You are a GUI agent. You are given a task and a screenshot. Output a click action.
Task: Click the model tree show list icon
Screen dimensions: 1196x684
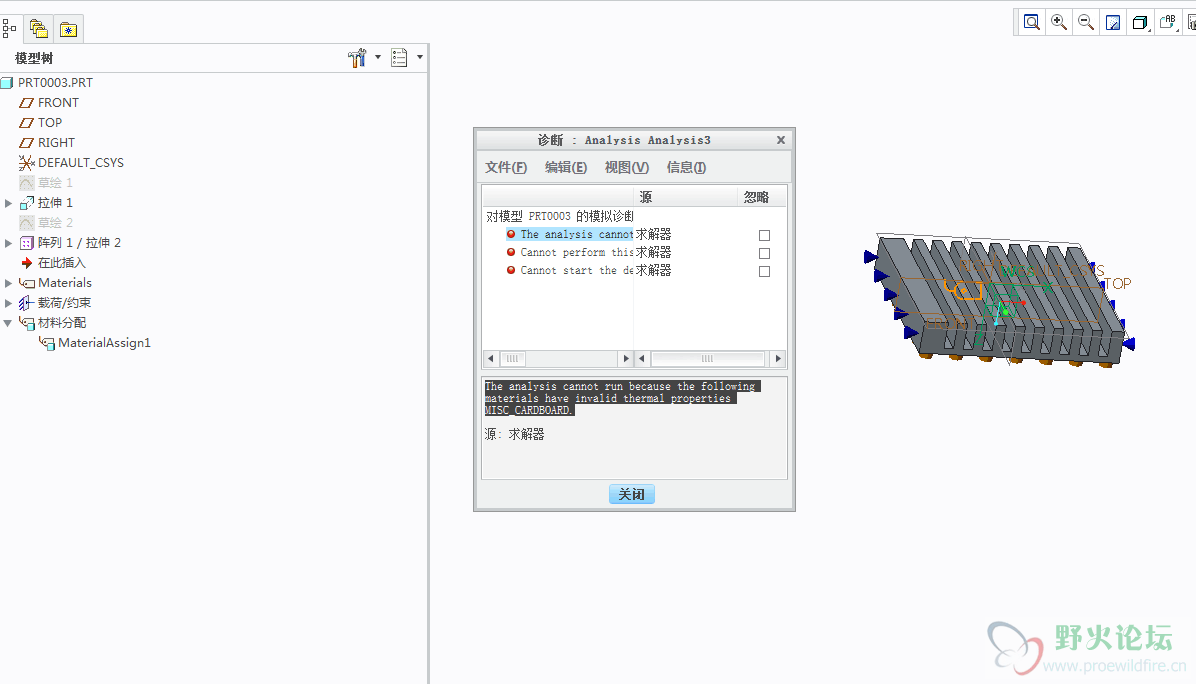click(x=399, y=58)
